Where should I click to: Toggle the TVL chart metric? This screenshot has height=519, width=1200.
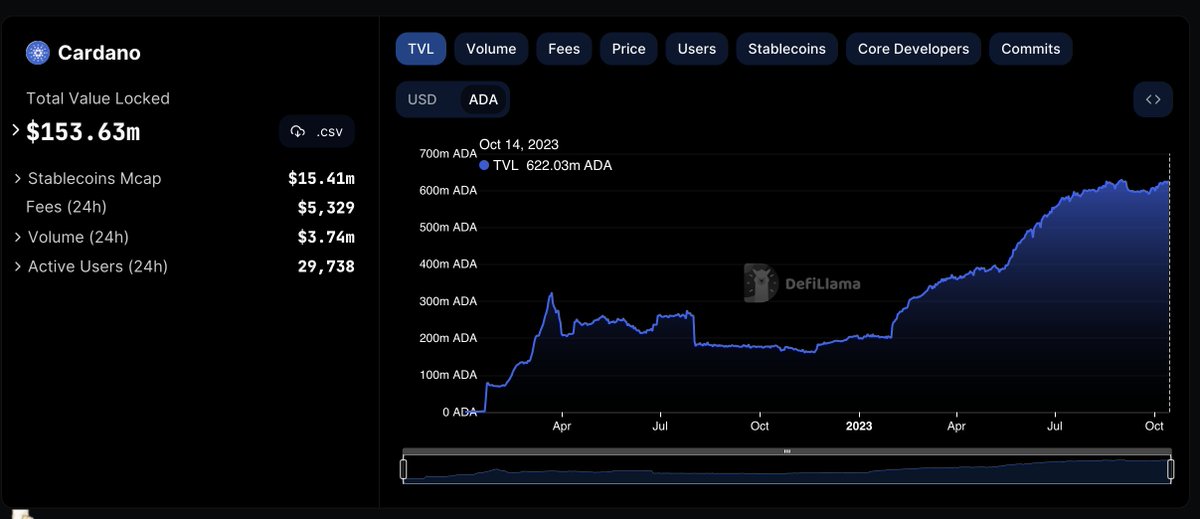click(420, 48)
